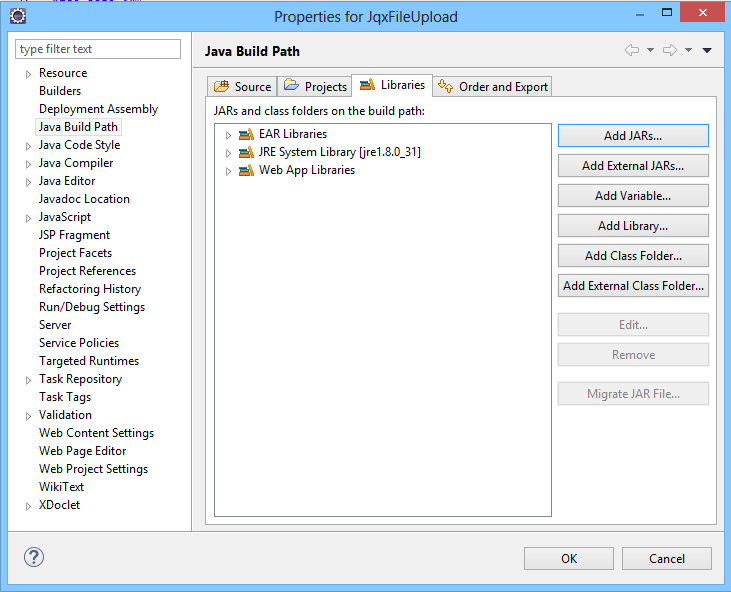The image size is (731, 592).
Task: Open the back history dropdown arrow
Action: 650,50
